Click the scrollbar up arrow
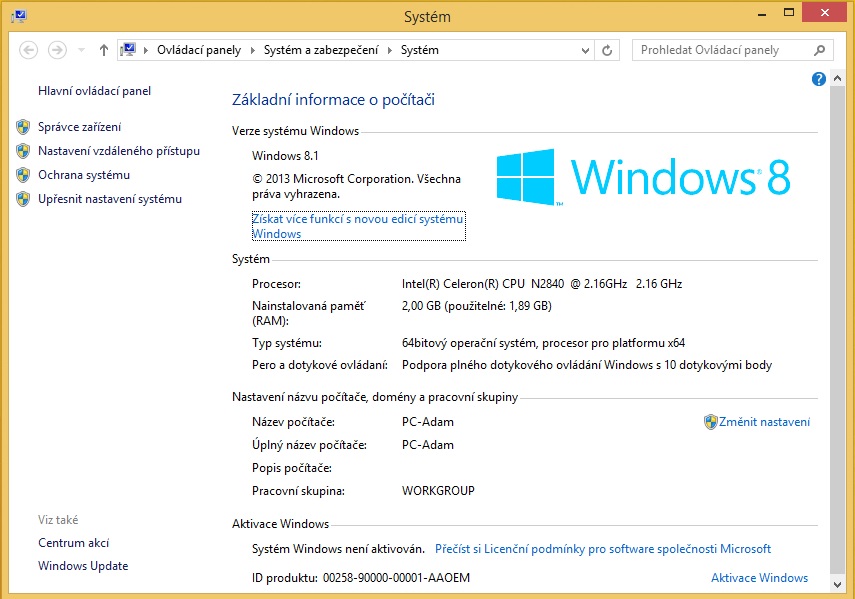The width and height of the screenshot is (855, 599). 838,78
